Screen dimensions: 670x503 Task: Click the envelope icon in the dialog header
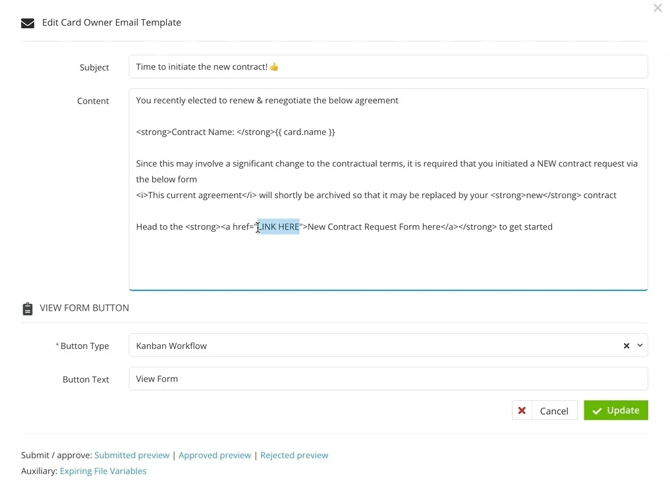click(28, 23)
